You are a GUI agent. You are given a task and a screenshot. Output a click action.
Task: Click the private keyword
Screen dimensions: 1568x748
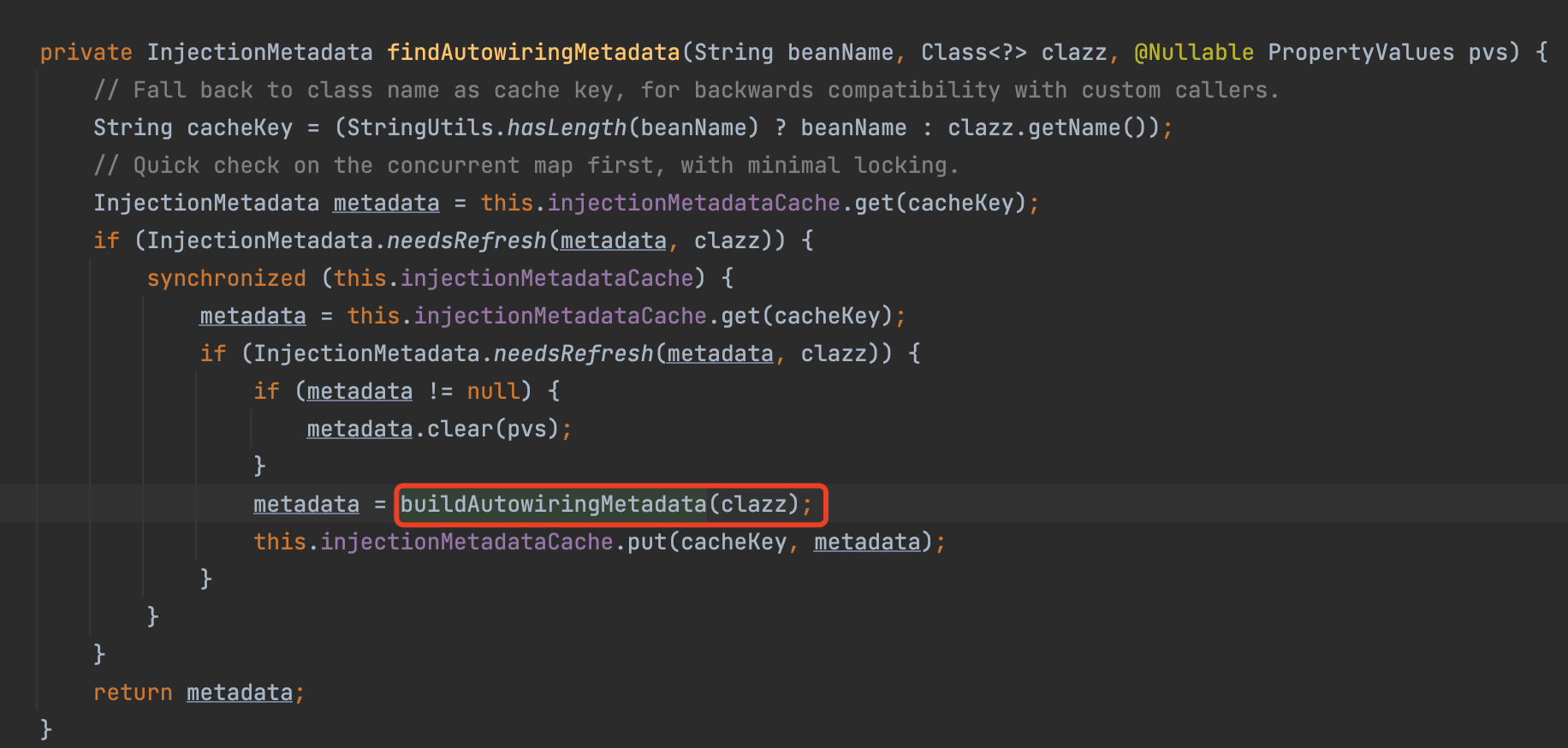pyautogui.click(x=86, y=52)
